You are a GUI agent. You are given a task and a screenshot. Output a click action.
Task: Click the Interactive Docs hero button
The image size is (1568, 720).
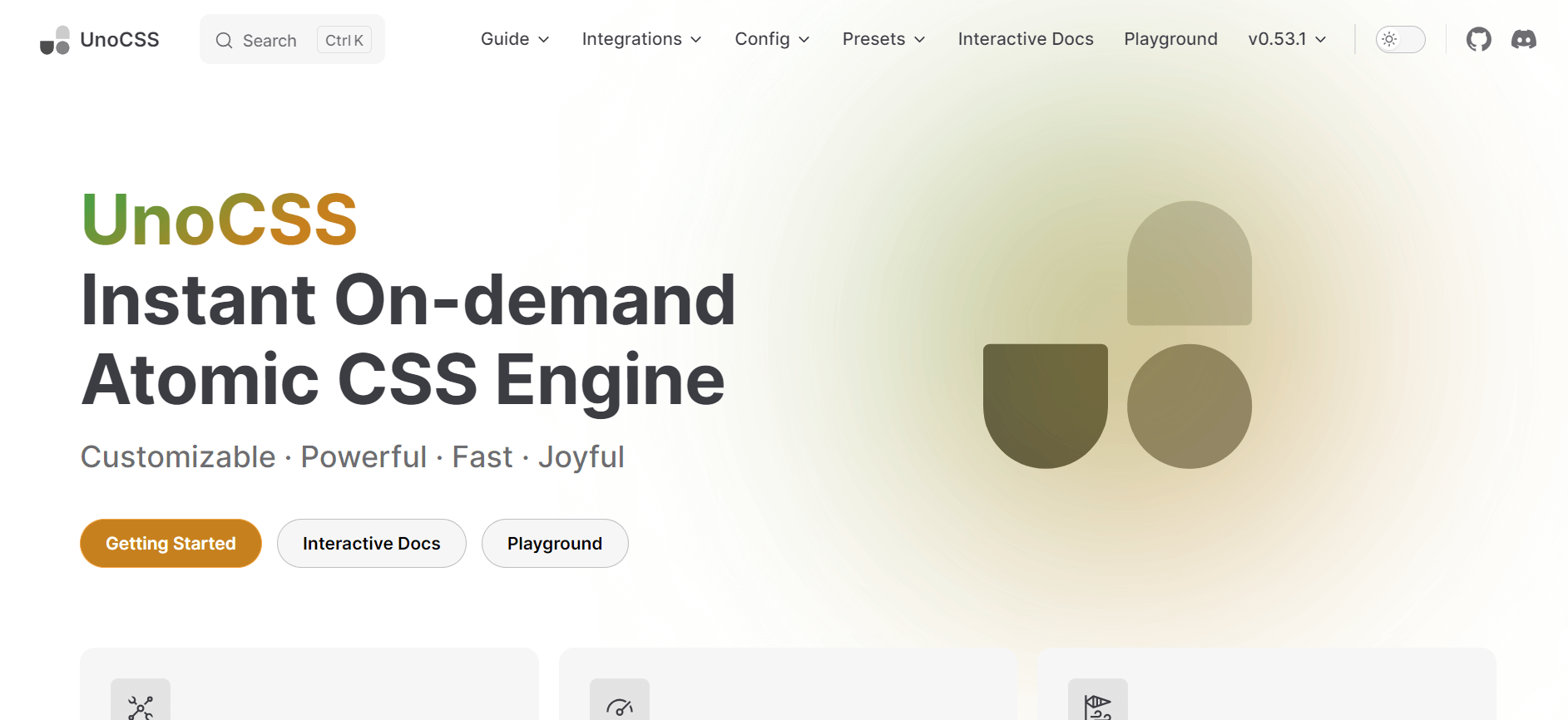point(371,544)
